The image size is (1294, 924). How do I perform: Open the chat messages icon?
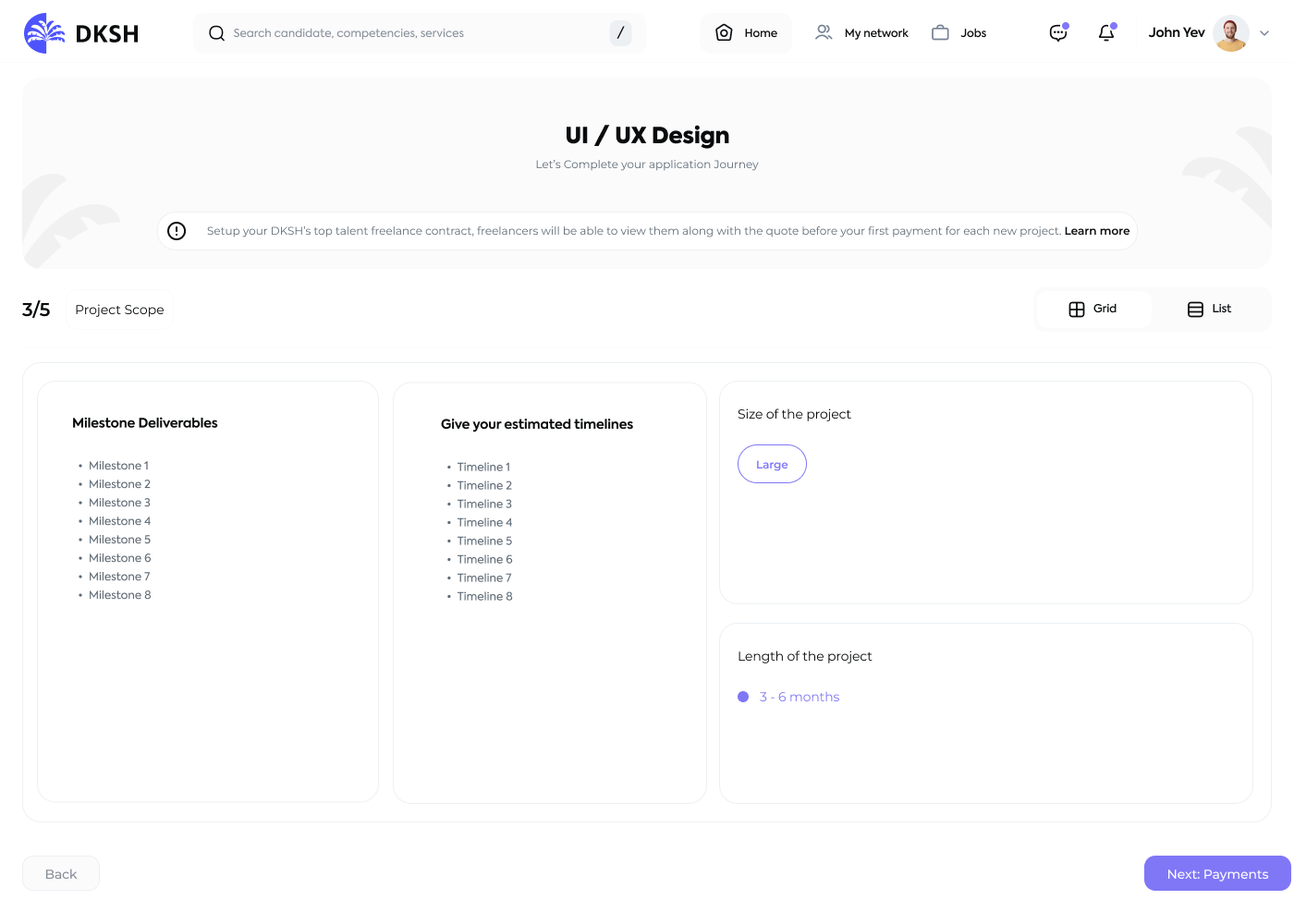point(1058,33)
